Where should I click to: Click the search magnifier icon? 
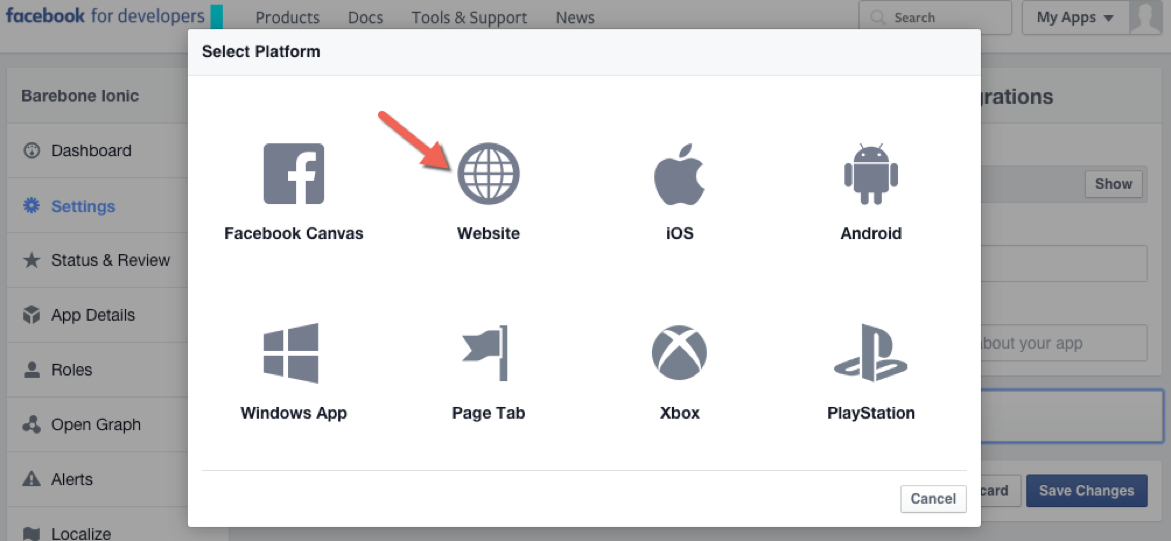tap(878, 17)
